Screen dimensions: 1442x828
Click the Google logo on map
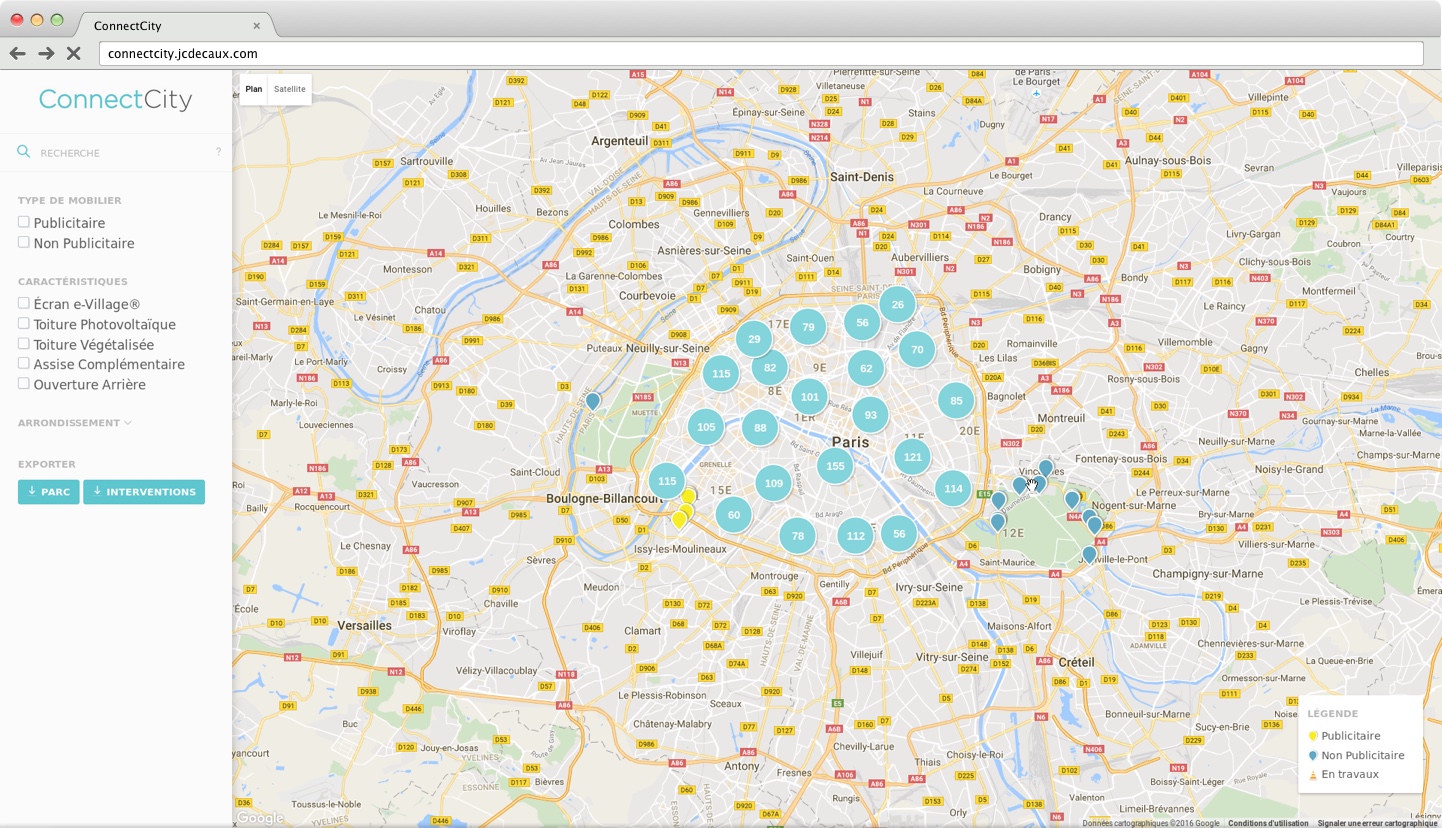pos(261,818)
